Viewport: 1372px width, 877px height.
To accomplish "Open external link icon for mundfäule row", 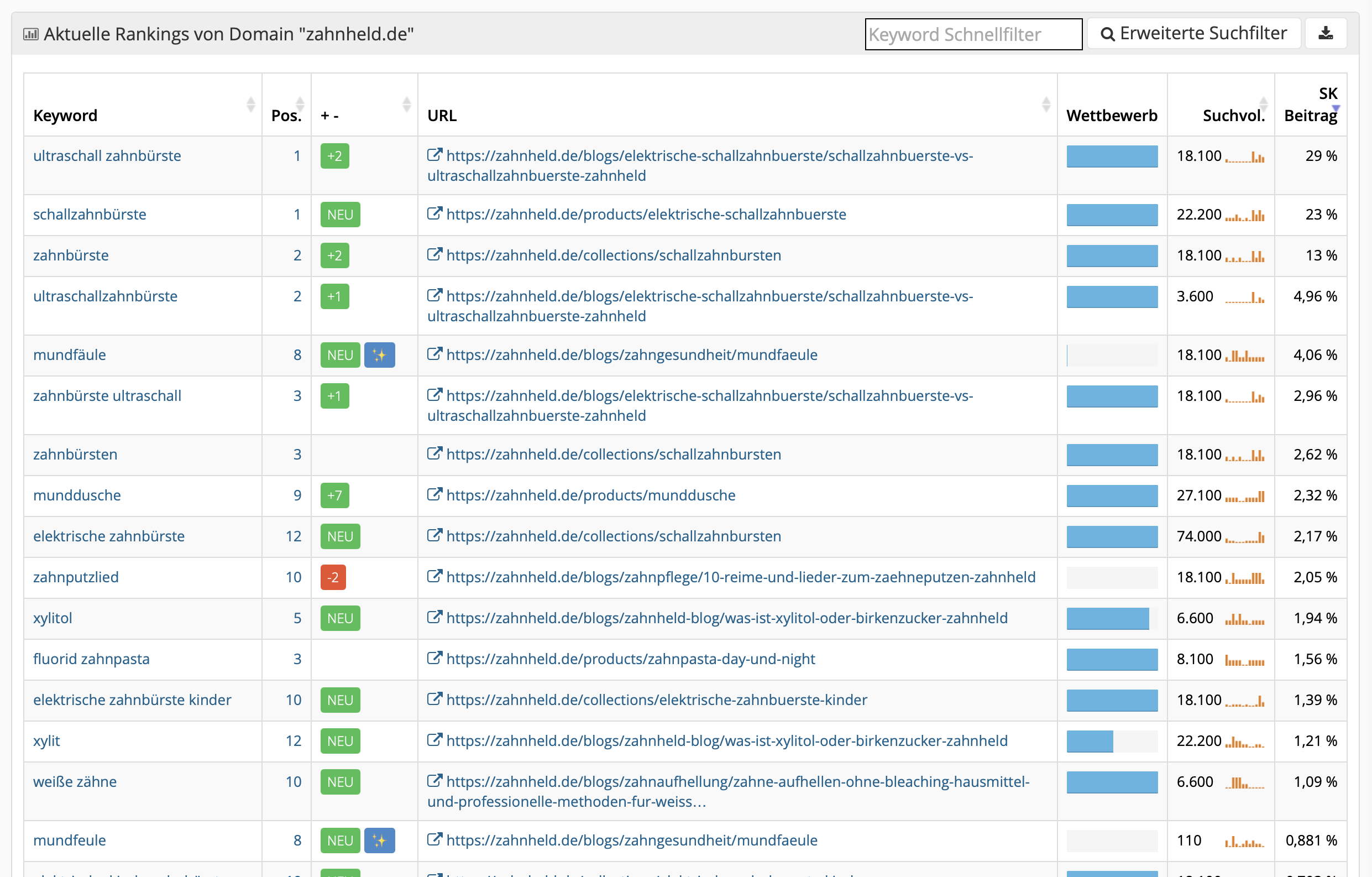I will point(434,354).
